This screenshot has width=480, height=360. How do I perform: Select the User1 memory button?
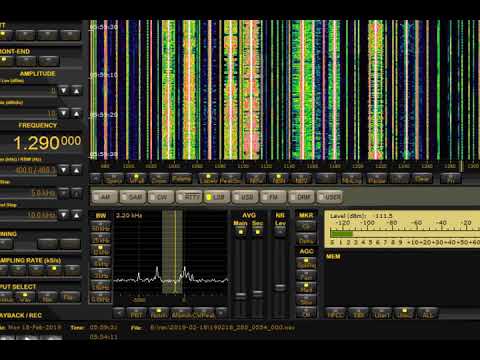tap(382, 313)
